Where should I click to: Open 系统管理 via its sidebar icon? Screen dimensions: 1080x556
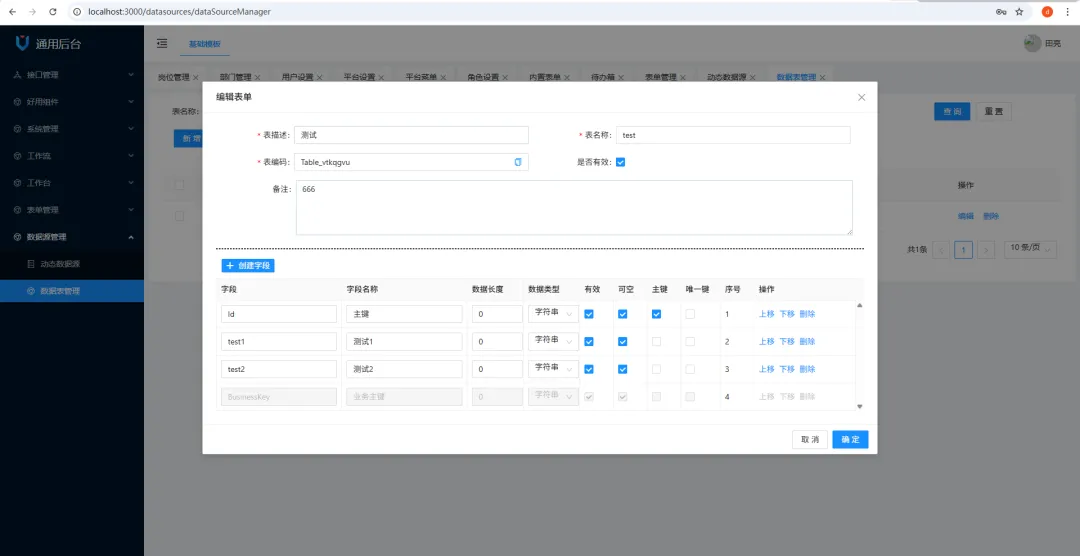coord(18,129)
